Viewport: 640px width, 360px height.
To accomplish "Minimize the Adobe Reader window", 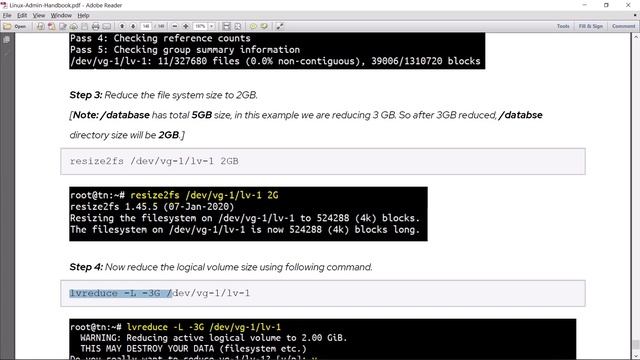I will [584, 5].
